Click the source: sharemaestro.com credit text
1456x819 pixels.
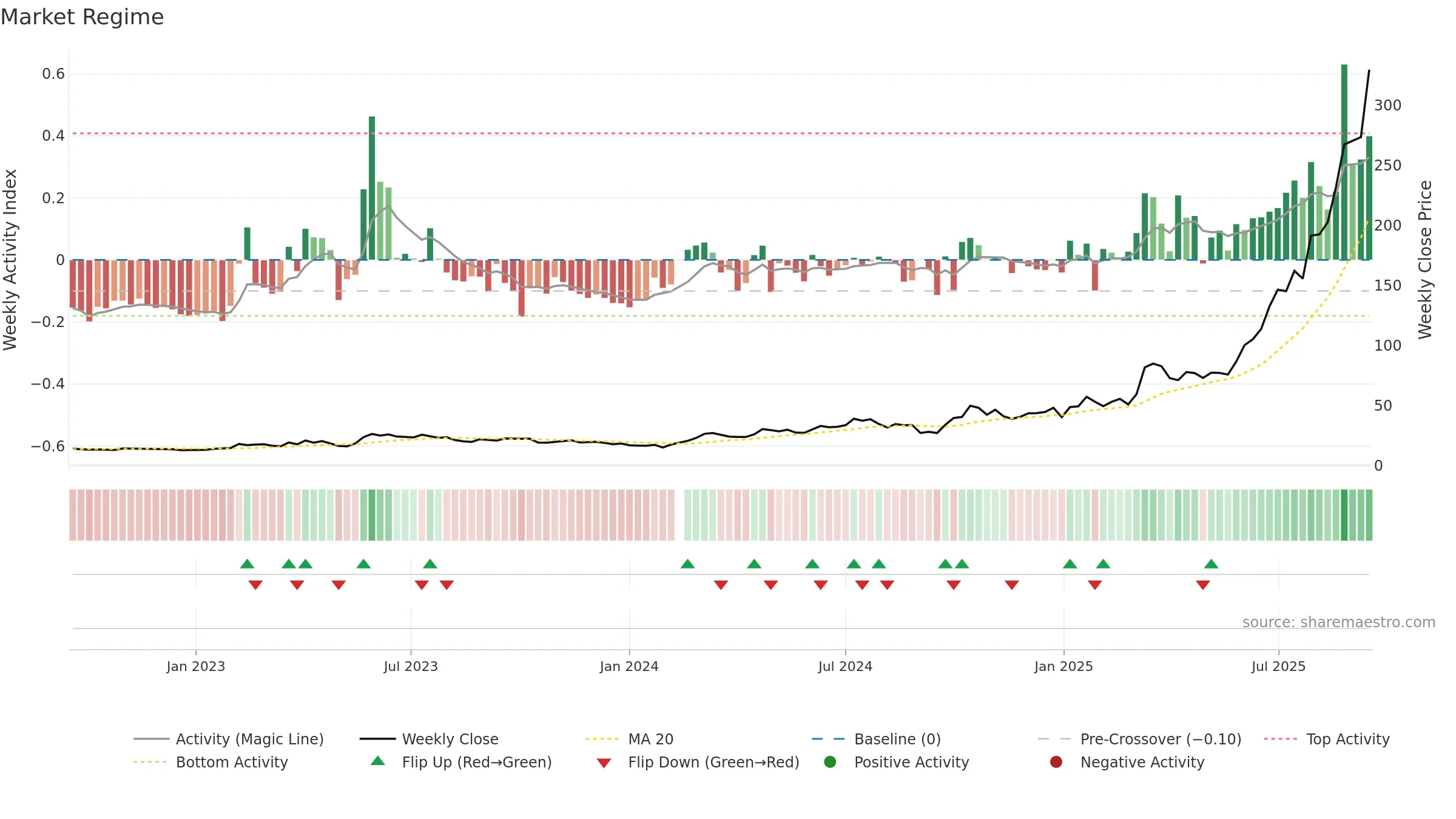[1338, 622]
